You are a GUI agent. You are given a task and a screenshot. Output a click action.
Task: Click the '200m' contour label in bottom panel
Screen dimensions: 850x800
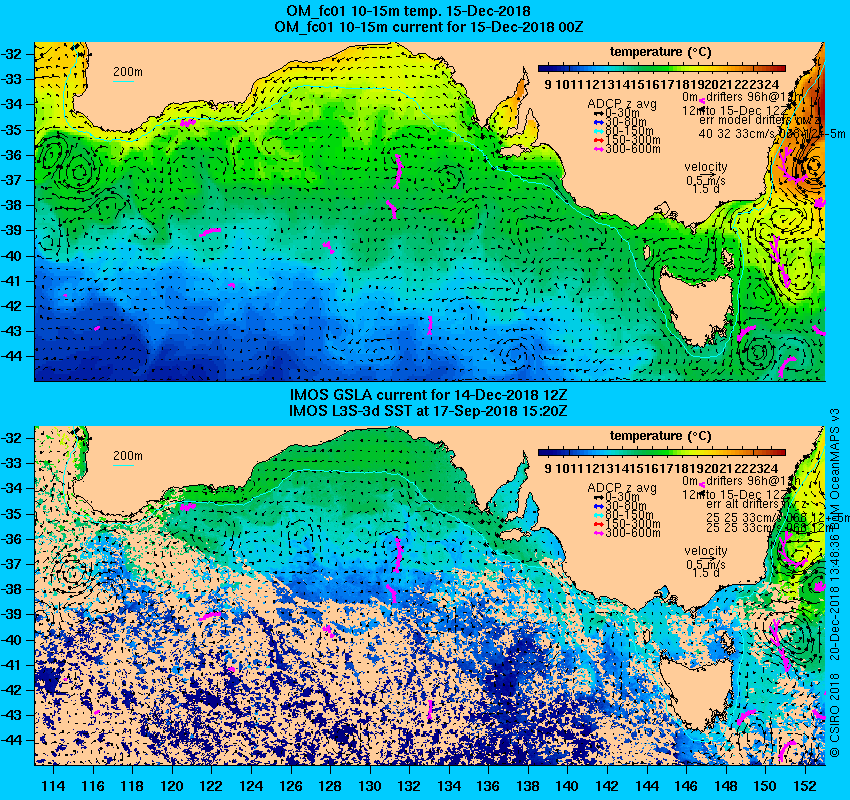tap(128, 455)
